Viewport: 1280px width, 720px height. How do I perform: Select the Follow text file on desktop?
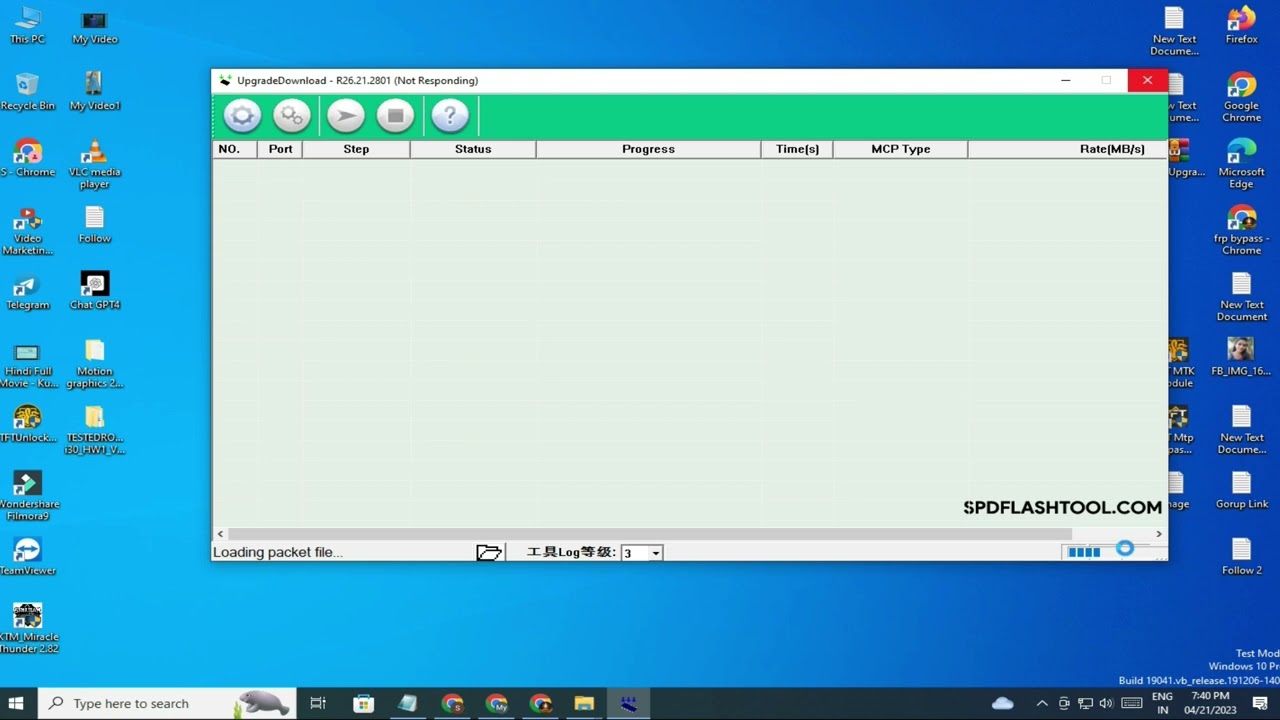95,225
